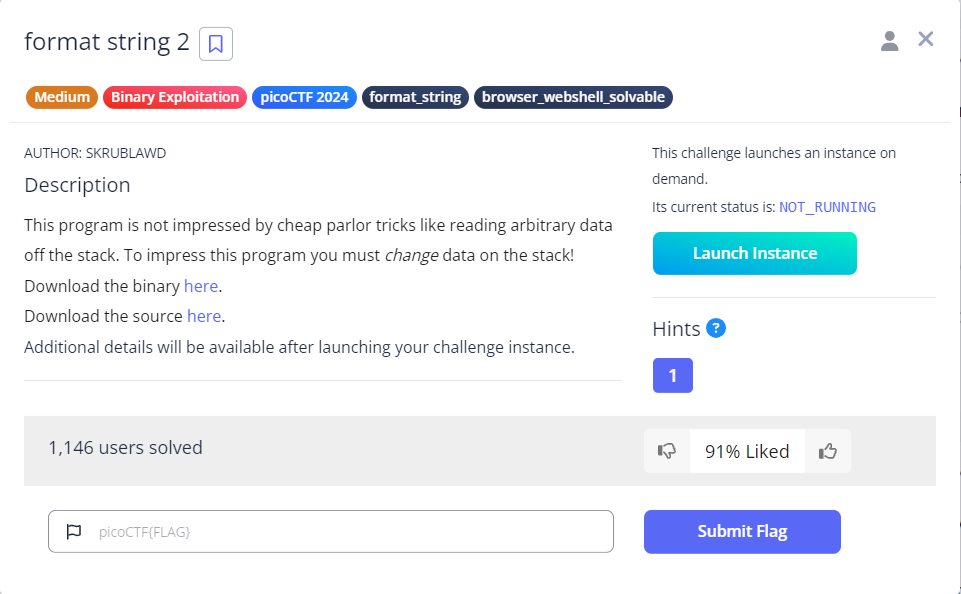Reveal hint number 1
Viewport: 961px width, 594px height.
[673, 375]
